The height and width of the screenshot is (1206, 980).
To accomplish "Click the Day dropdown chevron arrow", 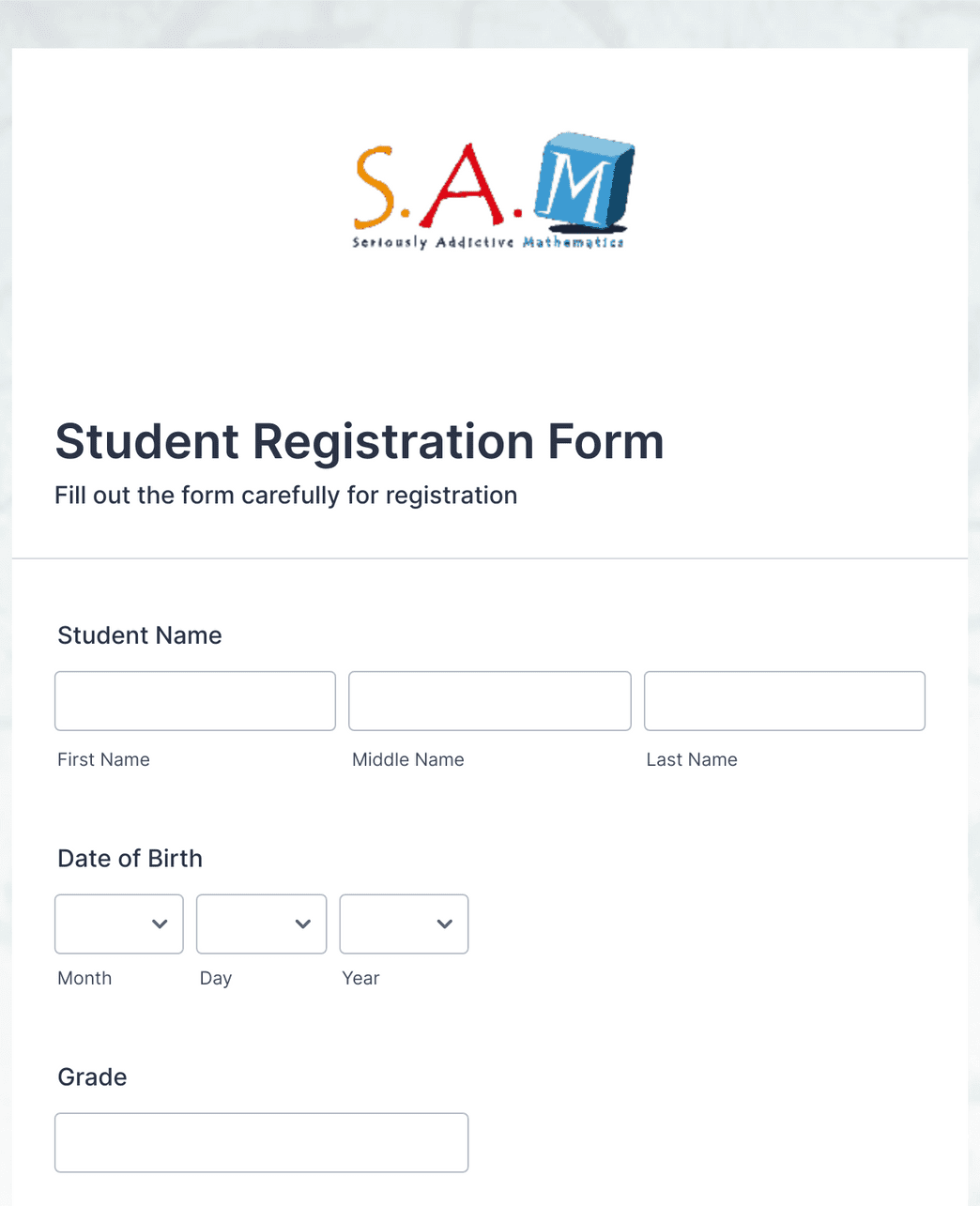I will [x=304, y=924].
